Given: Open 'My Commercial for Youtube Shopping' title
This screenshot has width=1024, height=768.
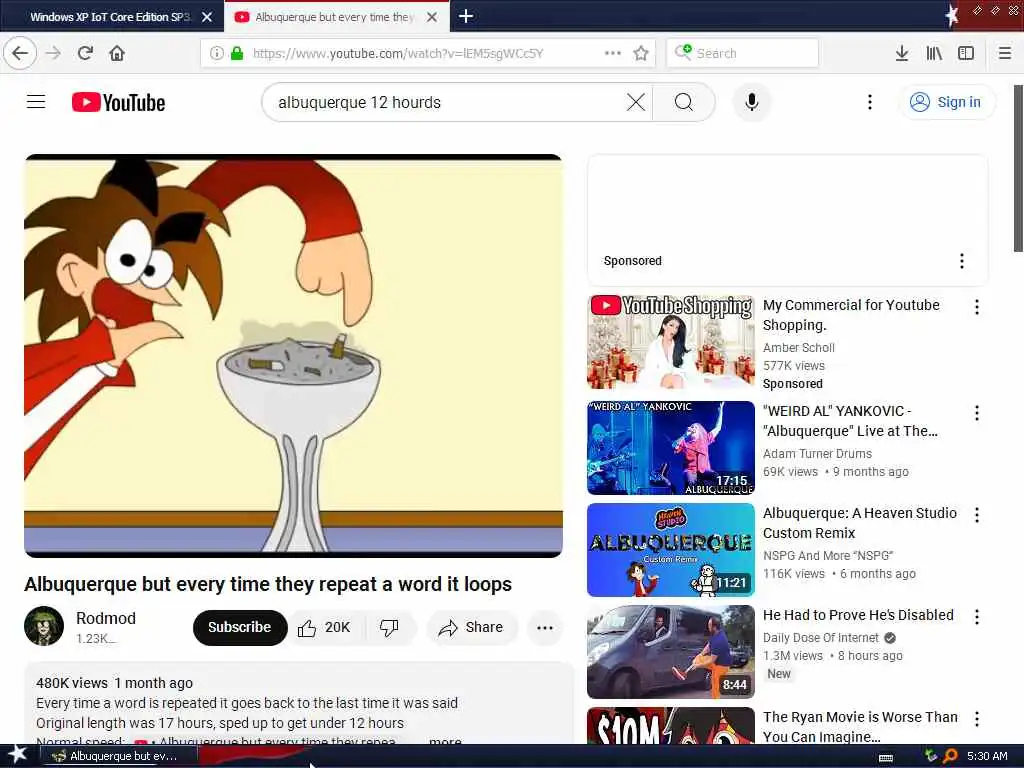Looking at the screenshot, I should (851, 315).
